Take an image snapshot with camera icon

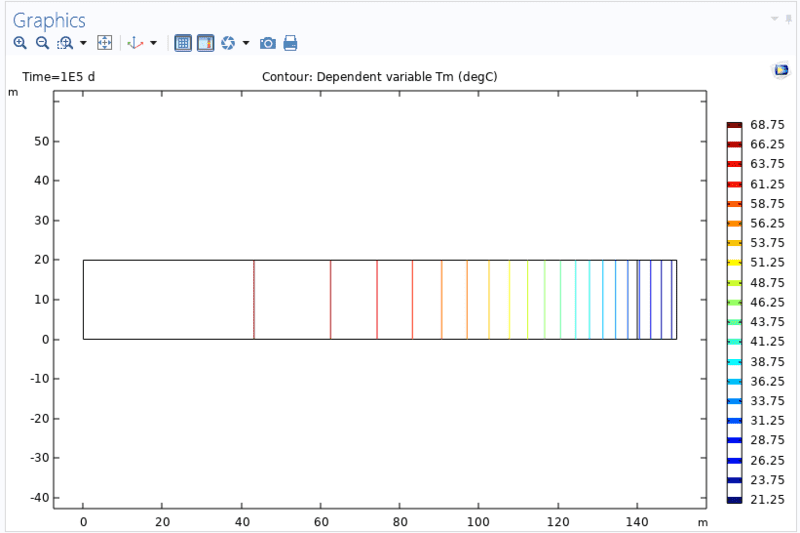(268, 43)
